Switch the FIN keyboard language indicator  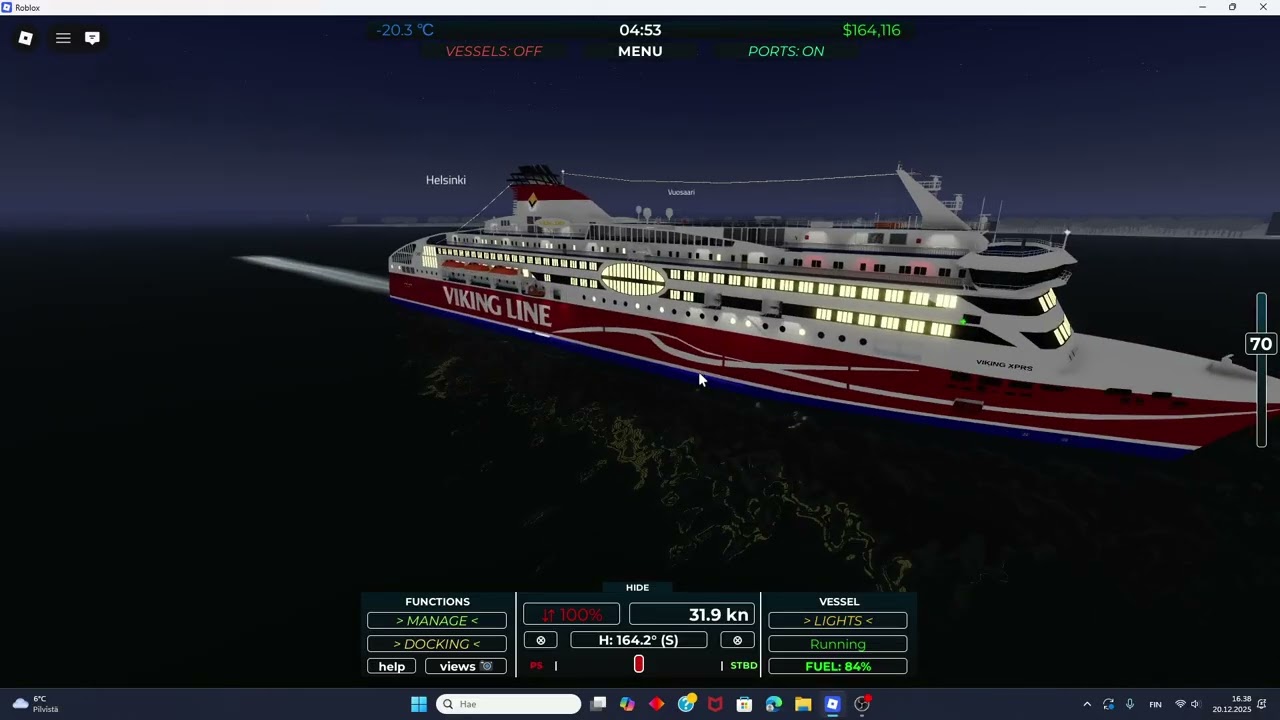pos(1155,705)
